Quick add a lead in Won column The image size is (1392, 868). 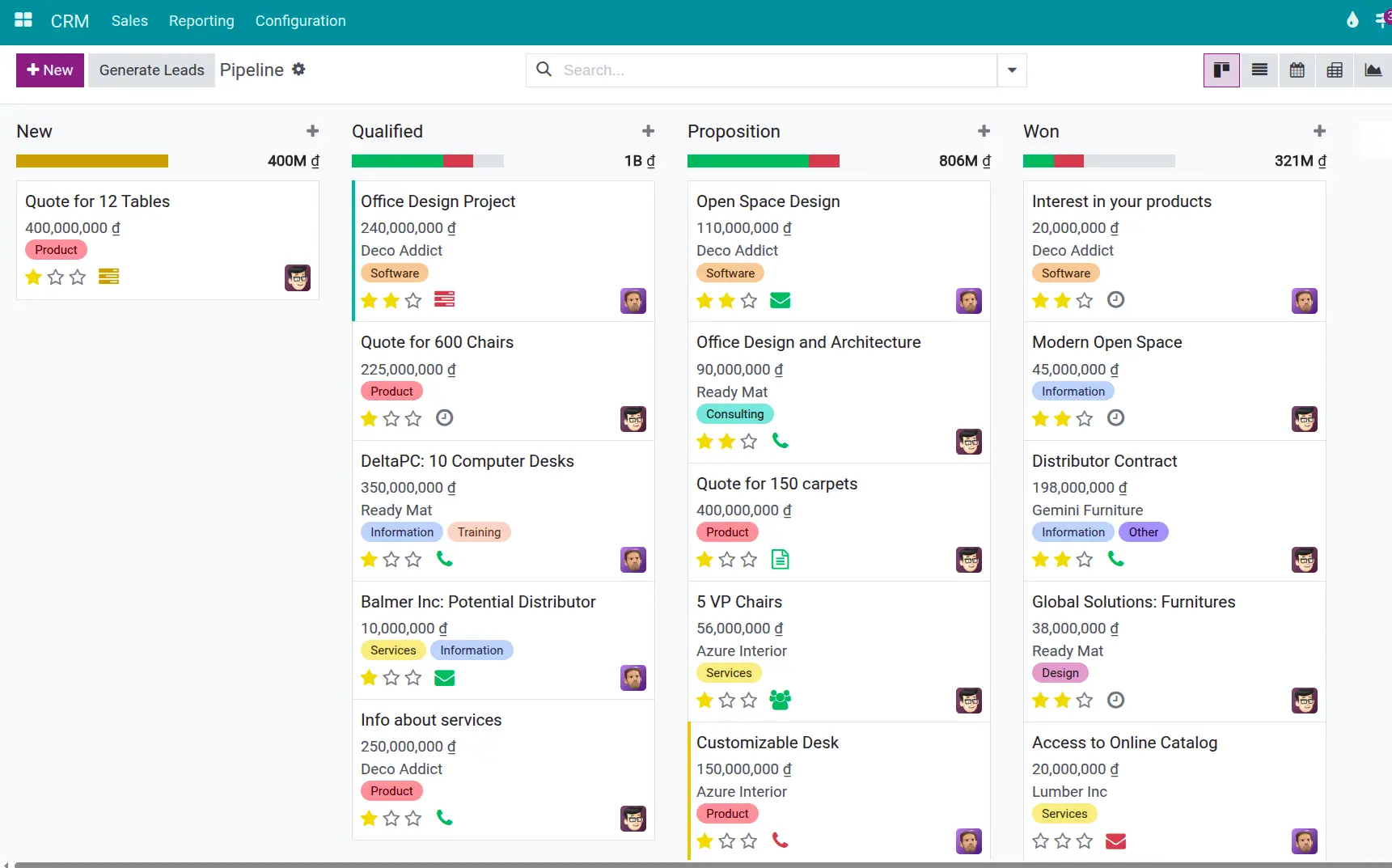(x=1319, y=131)
